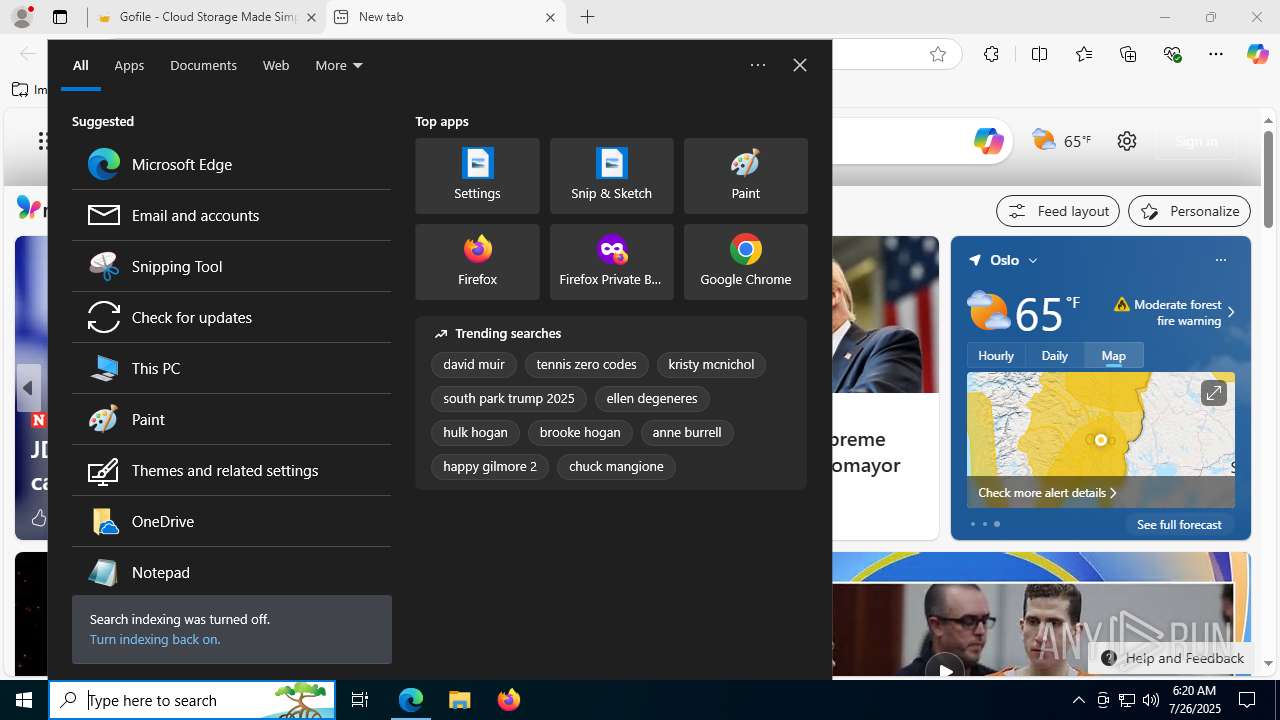Click Check more alert details link
The width and height of the screenshot is (1280, 720).
(x=1047, y=493)
